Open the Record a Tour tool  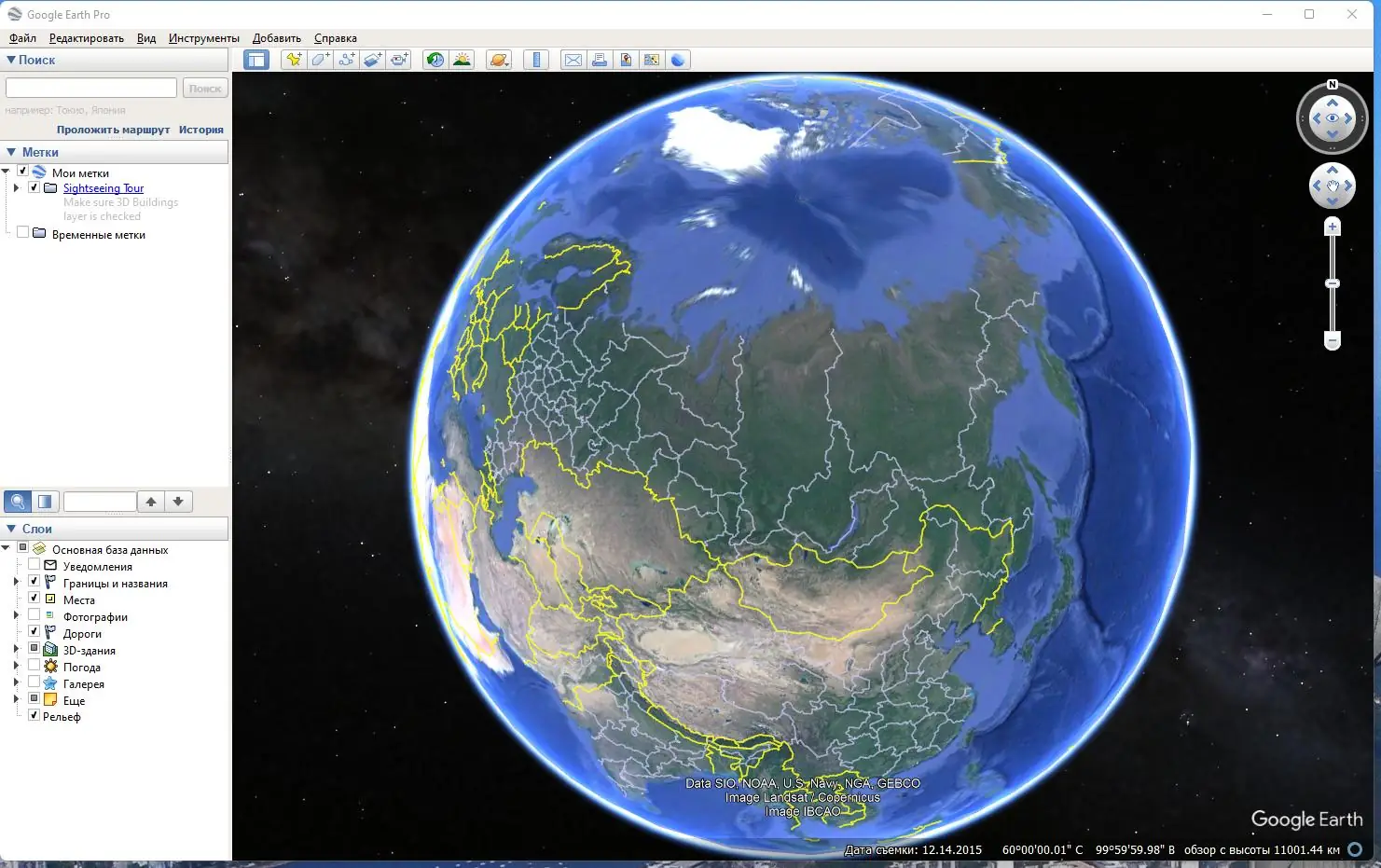[x=399, y=59]
